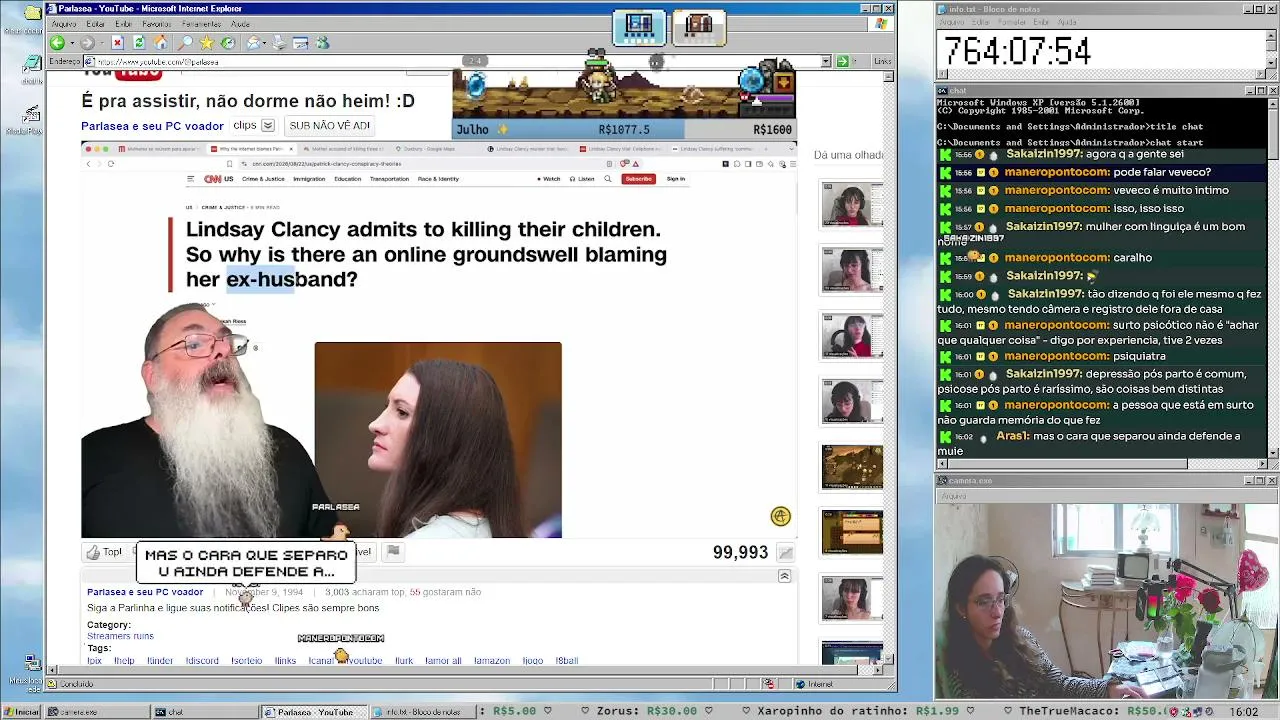Go to the Home page icon

(161, 43)
